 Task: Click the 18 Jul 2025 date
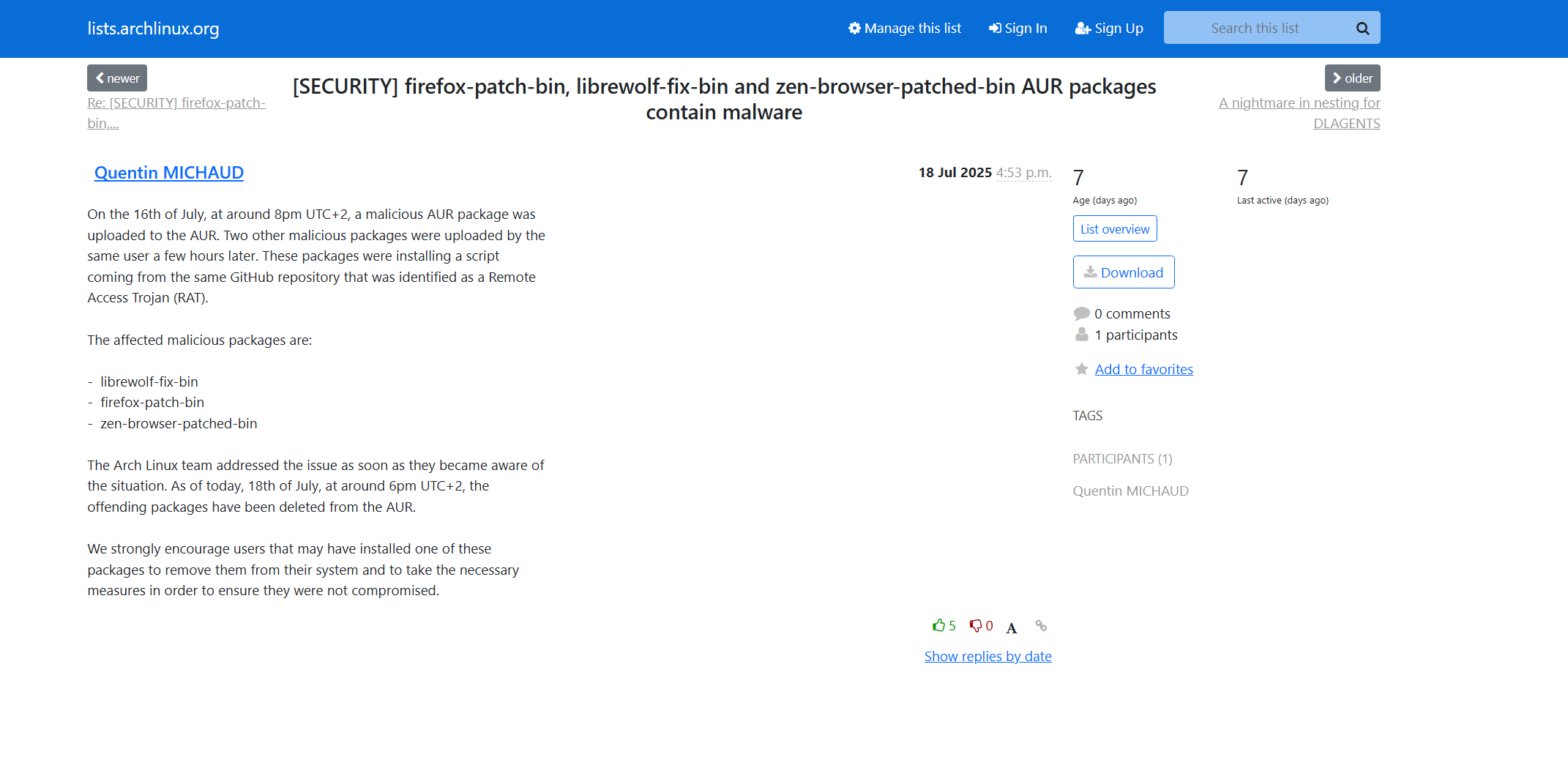(955, 173)
